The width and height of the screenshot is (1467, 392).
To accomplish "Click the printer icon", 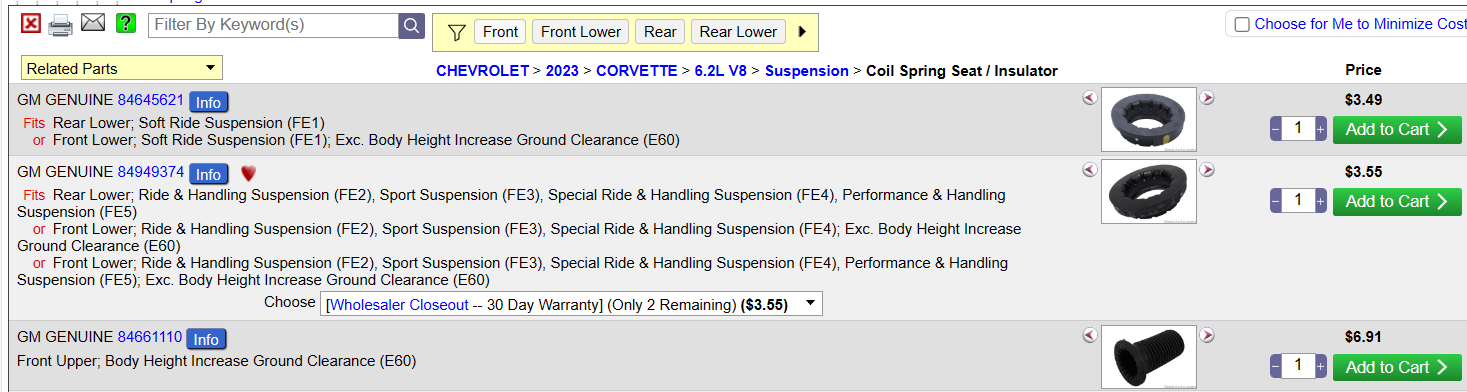I will (x=61, y=25).
